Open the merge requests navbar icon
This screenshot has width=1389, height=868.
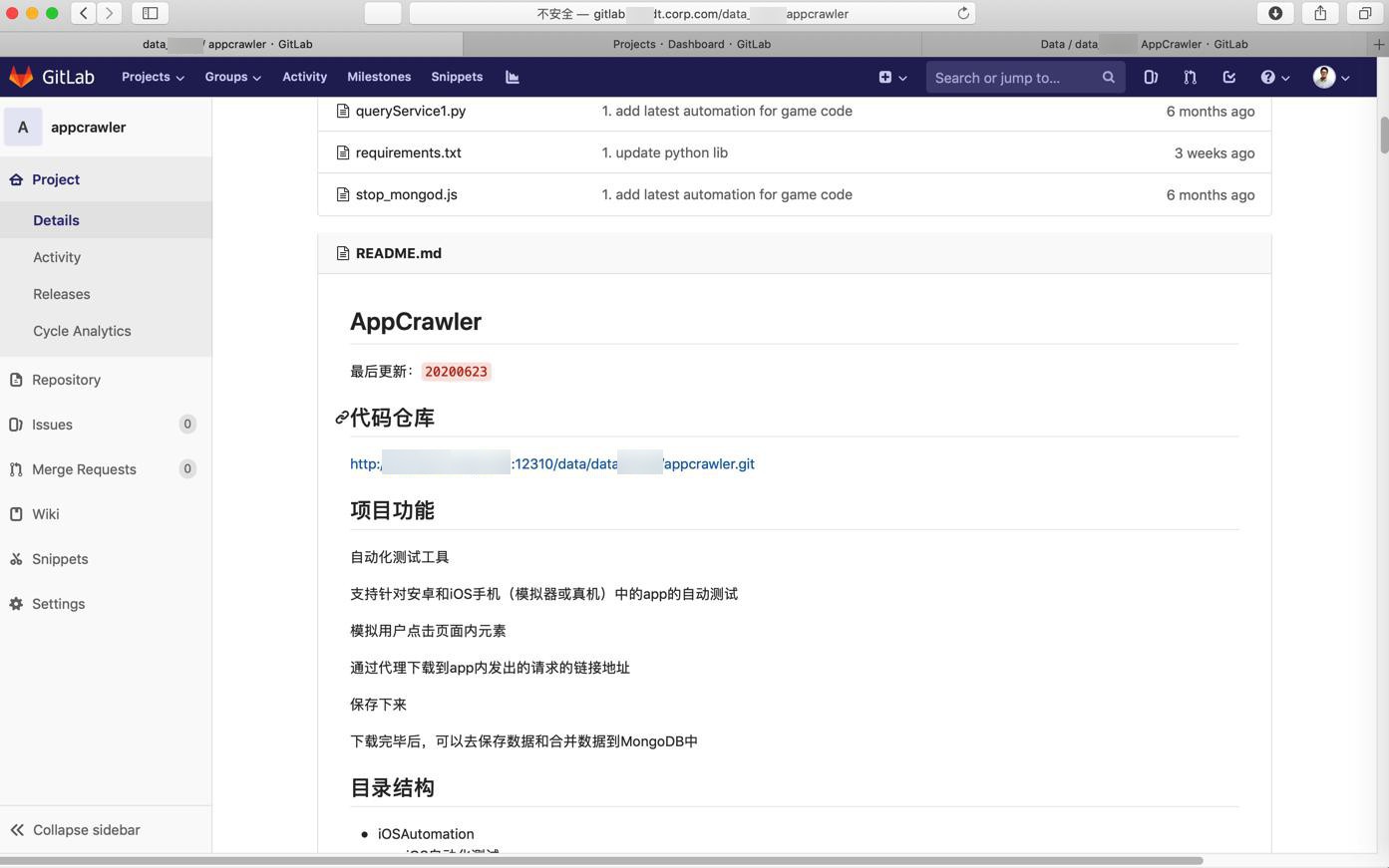tap(1190, 77)
